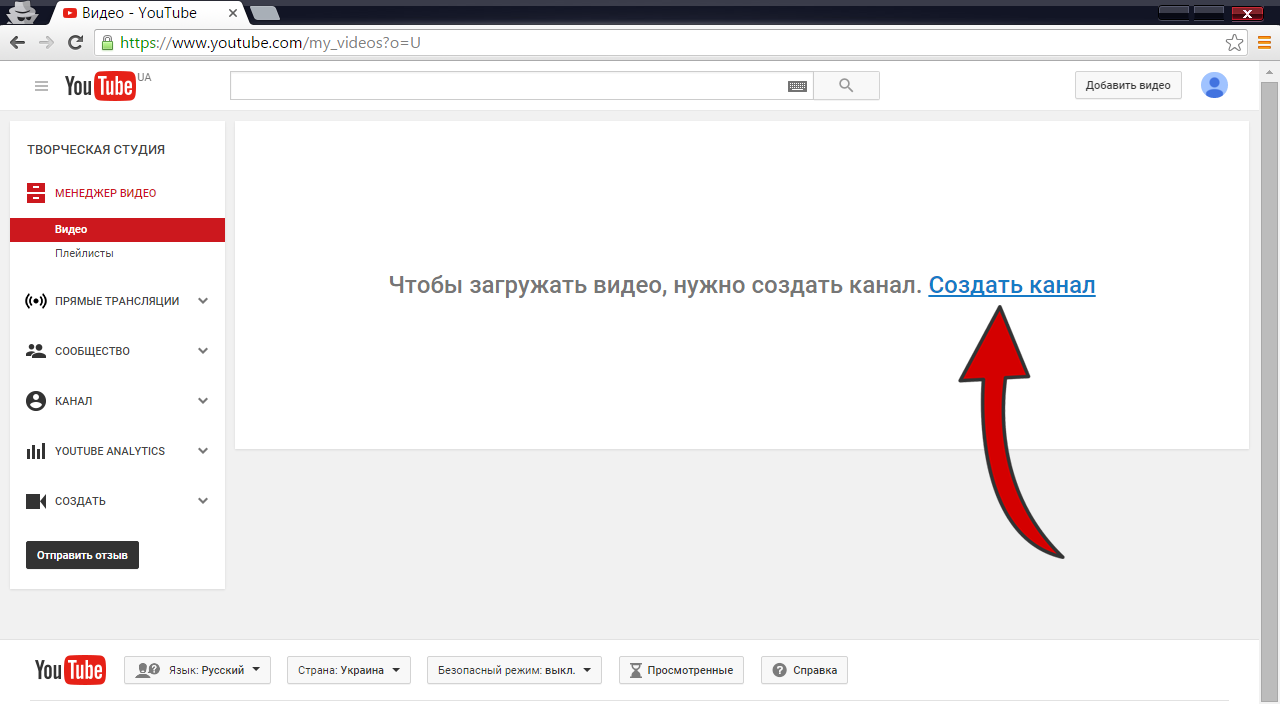Bookmark page with the star icon
The width and height of the screenshot is (1280, 704).
click(1235, 43)
